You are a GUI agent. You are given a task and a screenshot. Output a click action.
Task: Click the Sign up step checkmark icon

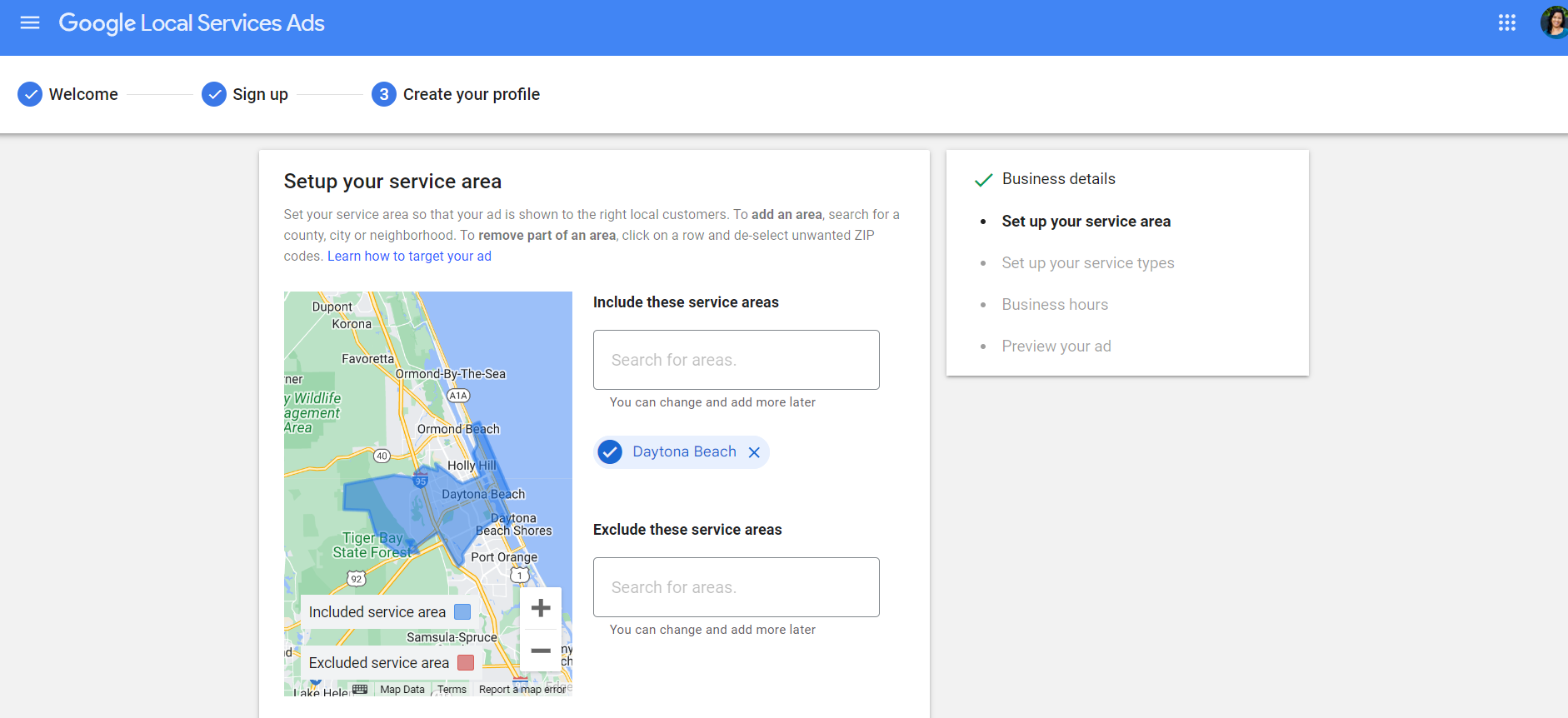(x=214, y=94)
